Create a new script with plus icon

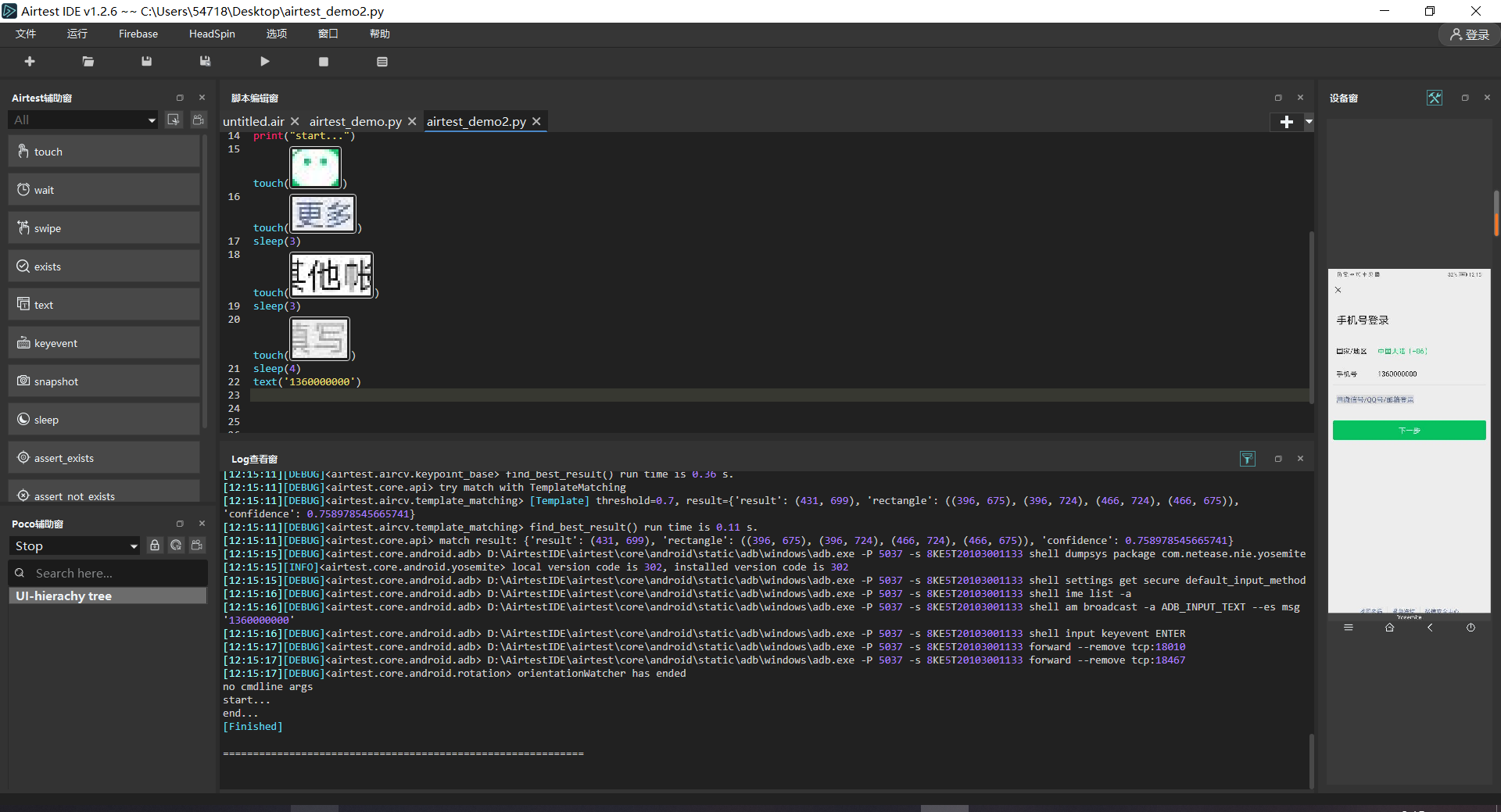coord(30,62)
